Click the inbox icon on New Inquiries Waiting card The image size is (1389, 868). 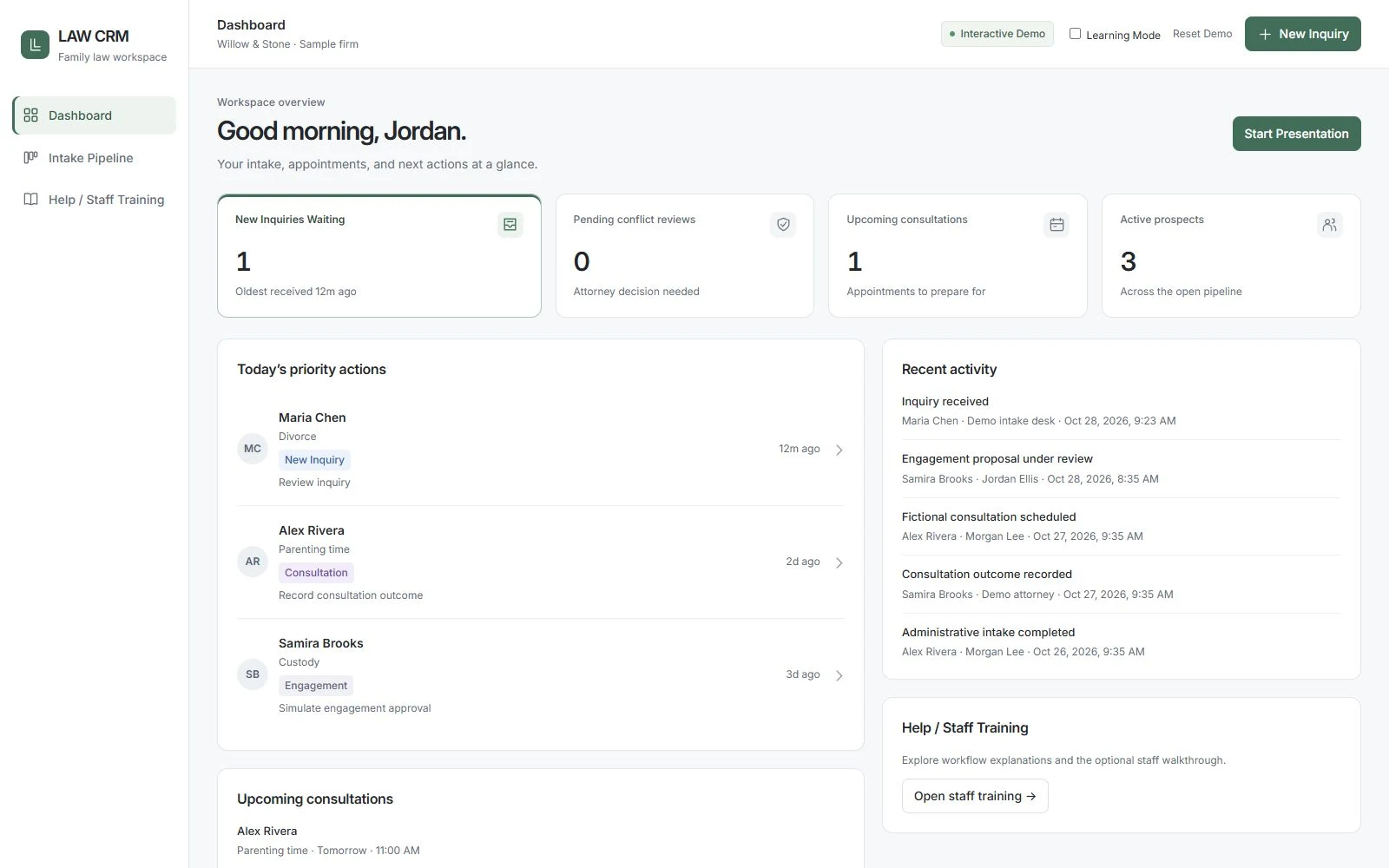tap(510, 225)
